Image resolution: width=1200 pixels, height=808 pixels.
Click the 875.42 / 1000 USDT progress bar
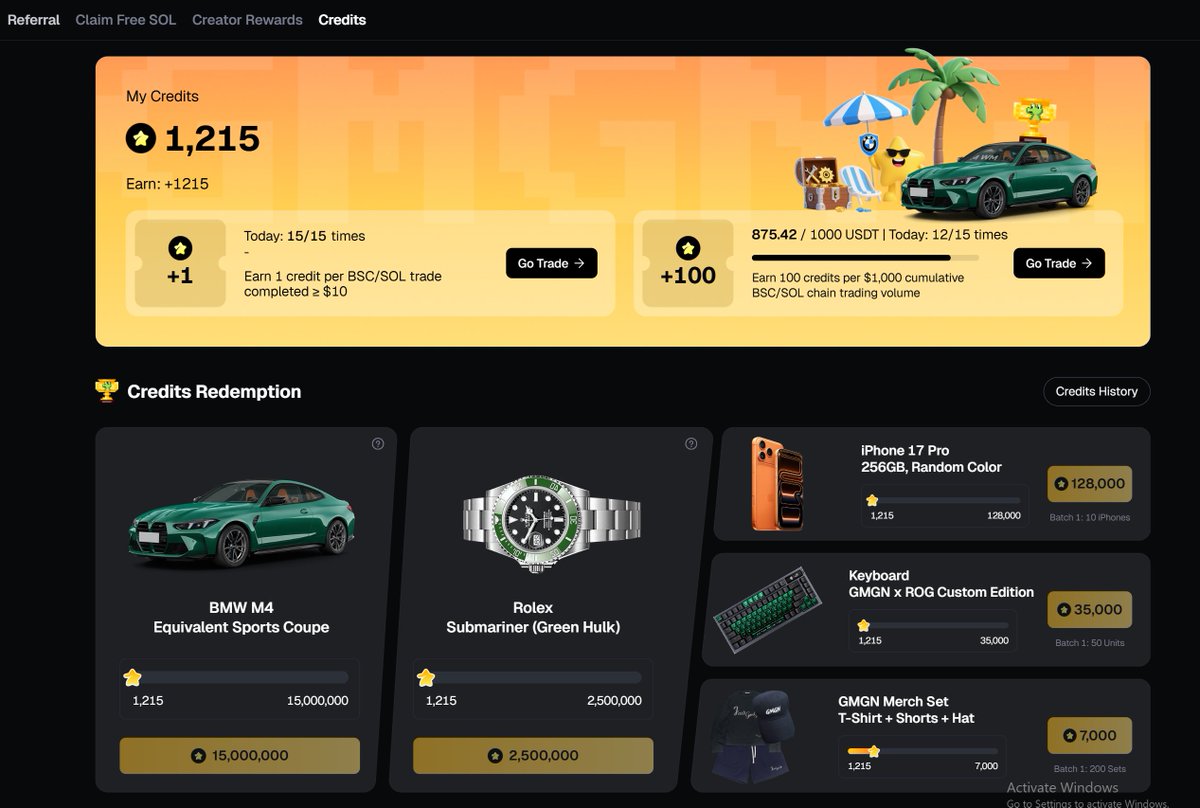coord(865,257)
